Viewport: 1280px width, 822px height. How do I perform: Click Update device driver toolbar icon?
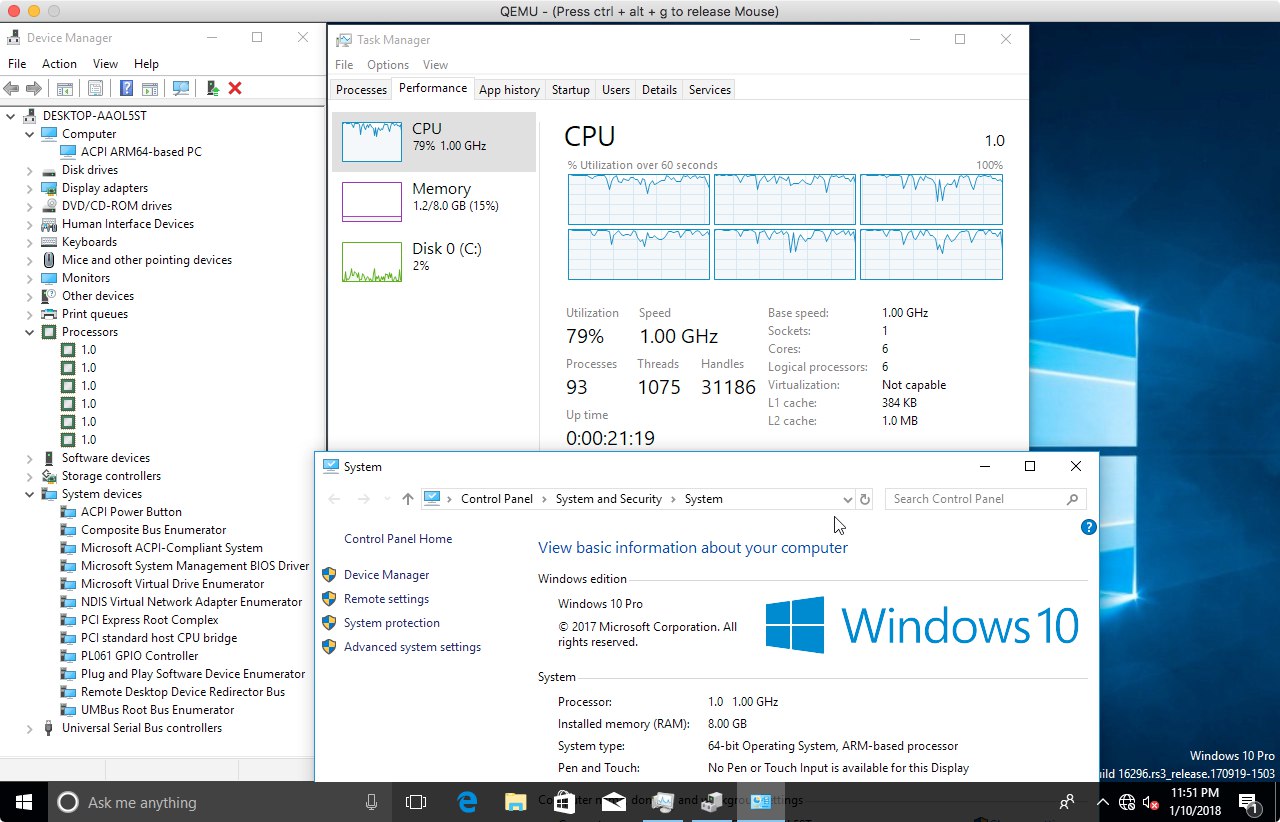(212, 88)
